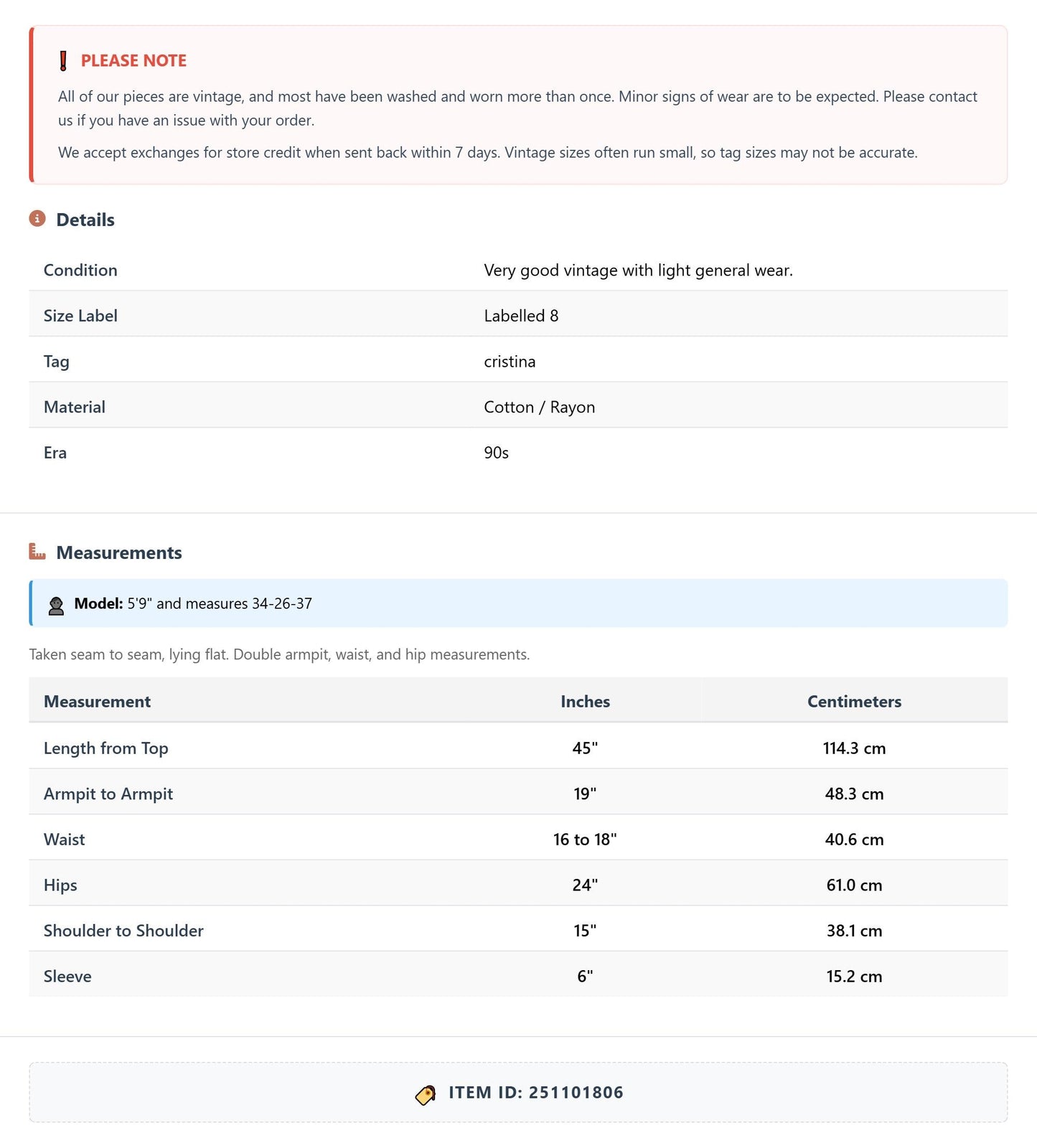The height and width of the screenshot is (1148, 1037).
Task: Click the 90s era value
Action: [496, 453]
